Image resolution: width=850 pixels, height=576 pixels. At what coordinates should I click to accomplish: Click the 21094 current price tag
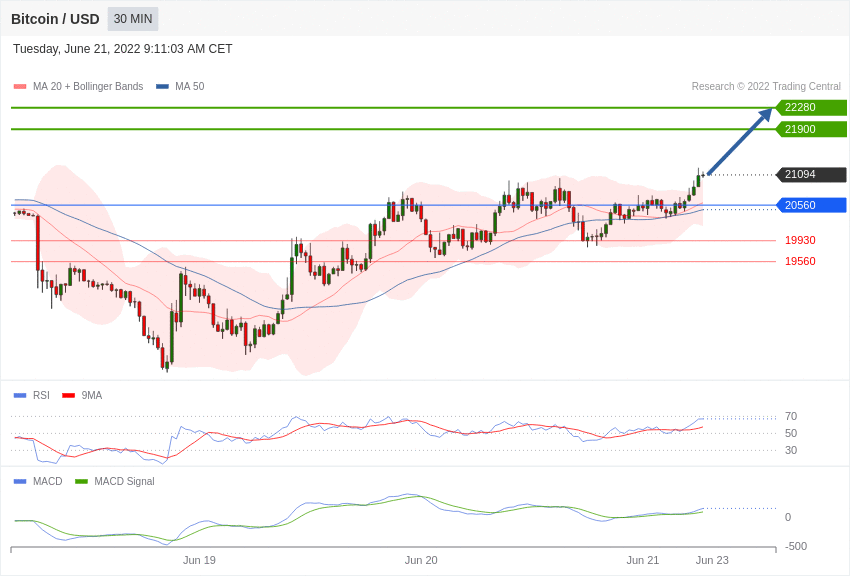(811, 174)
